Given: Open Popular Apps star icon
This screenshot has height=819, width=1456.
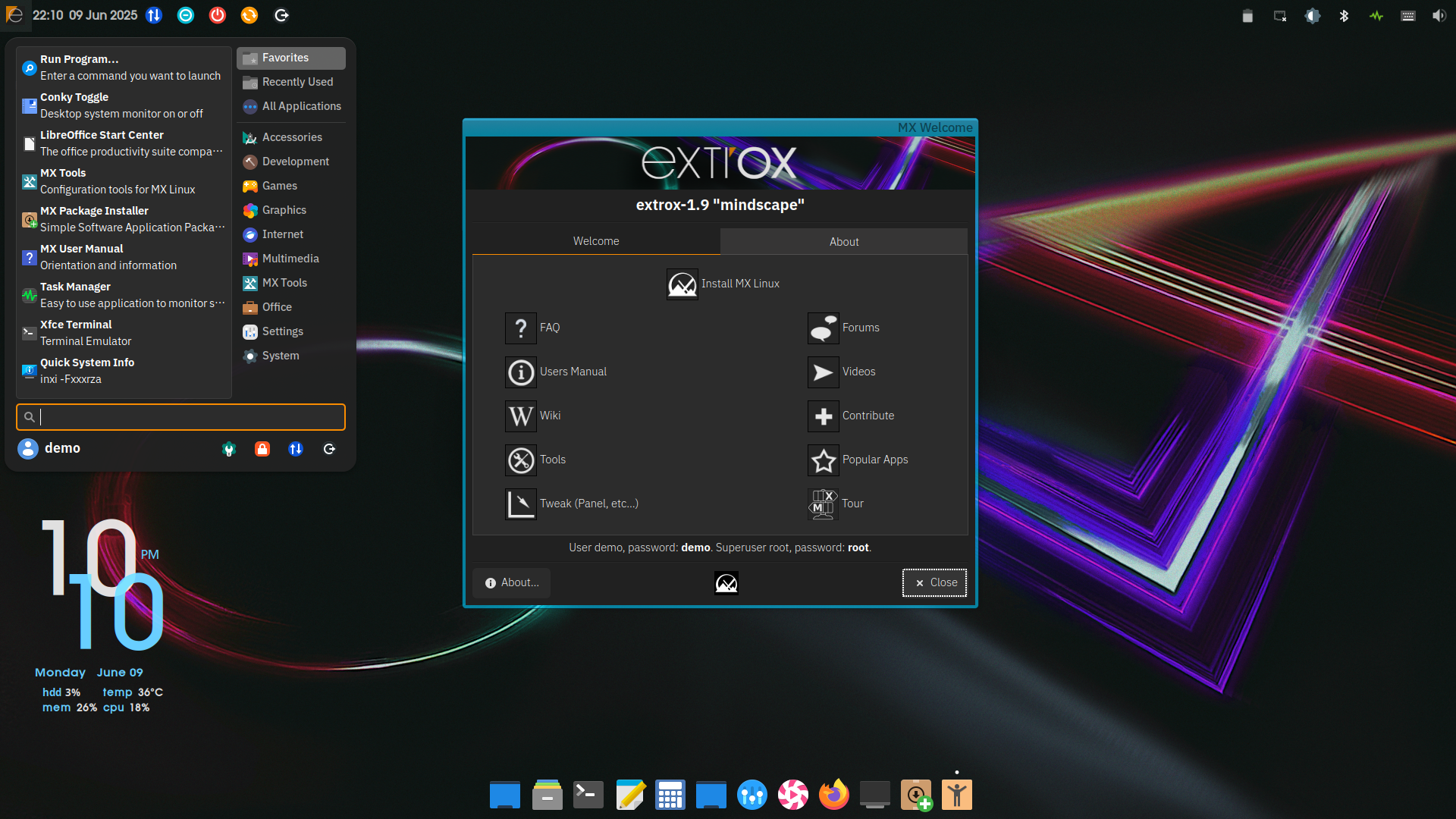Looking at the screenshot, I should [824, 460].
